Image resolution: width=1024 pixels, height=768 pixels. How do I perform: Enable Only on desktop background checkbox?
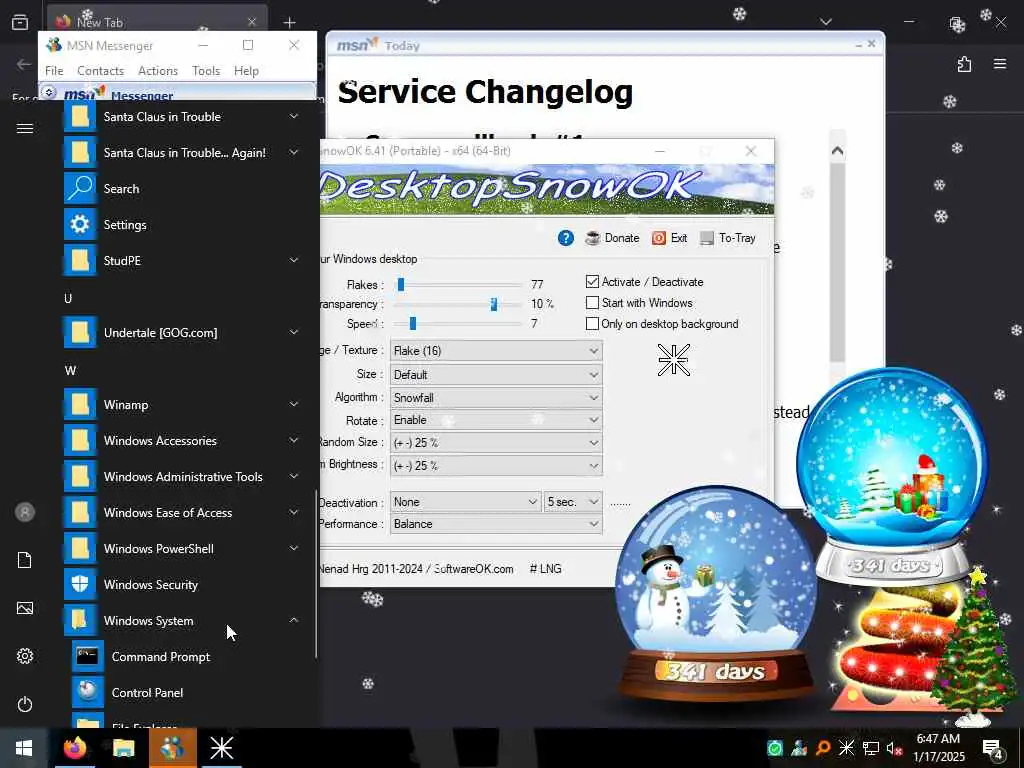coord(592,324)
